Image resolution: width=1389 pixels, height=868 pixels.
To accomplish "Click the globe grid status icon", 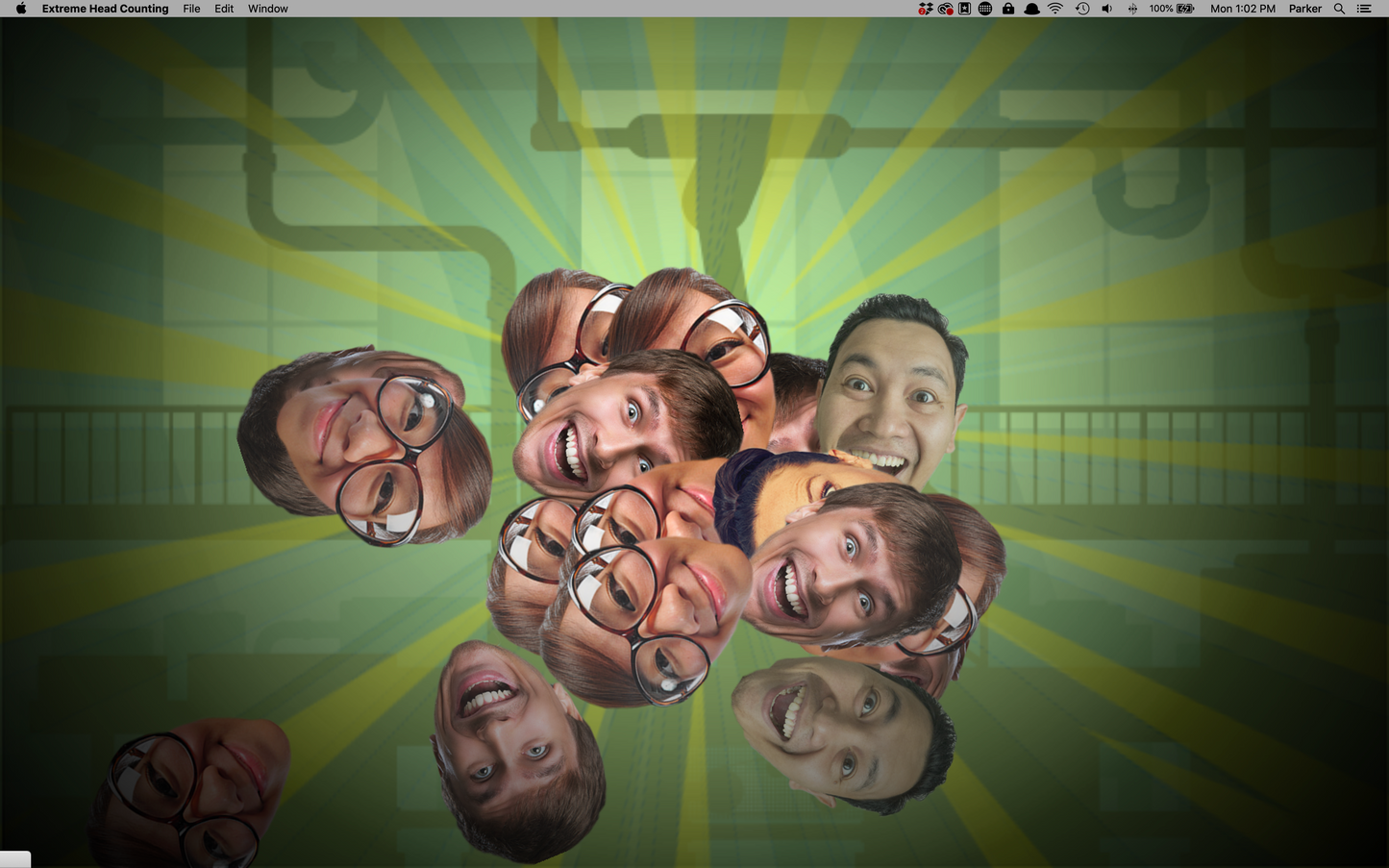I will click(985, 9).
